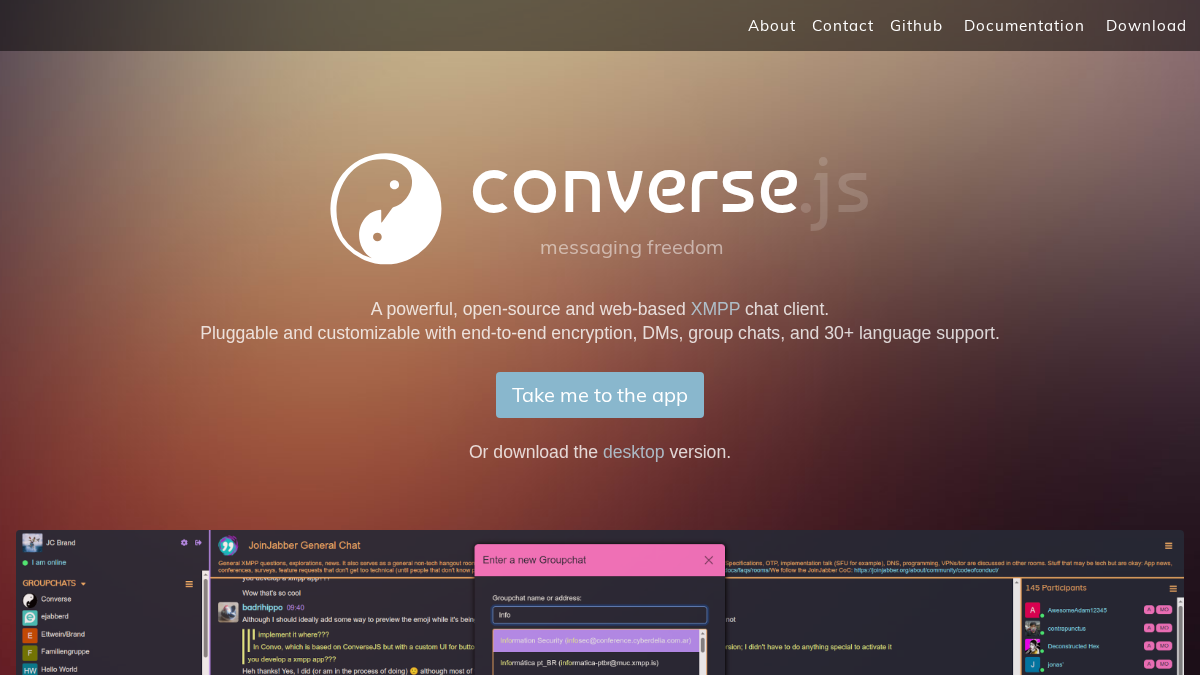This screenshot has height=675, width=1200.
Task: Click the A badge beside contrapunctus
Action: pyautogui.click(x=1149, y=628)
